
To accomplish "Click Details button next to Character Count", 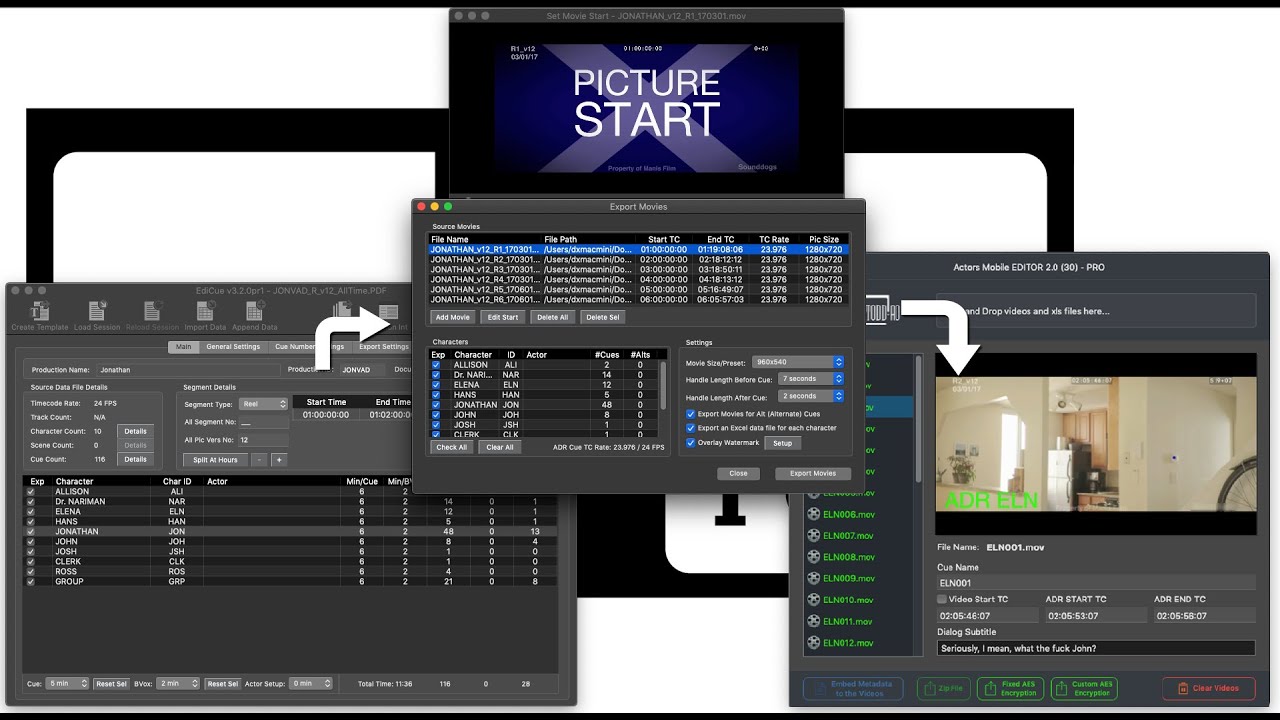I will click(x=135, y=431).
